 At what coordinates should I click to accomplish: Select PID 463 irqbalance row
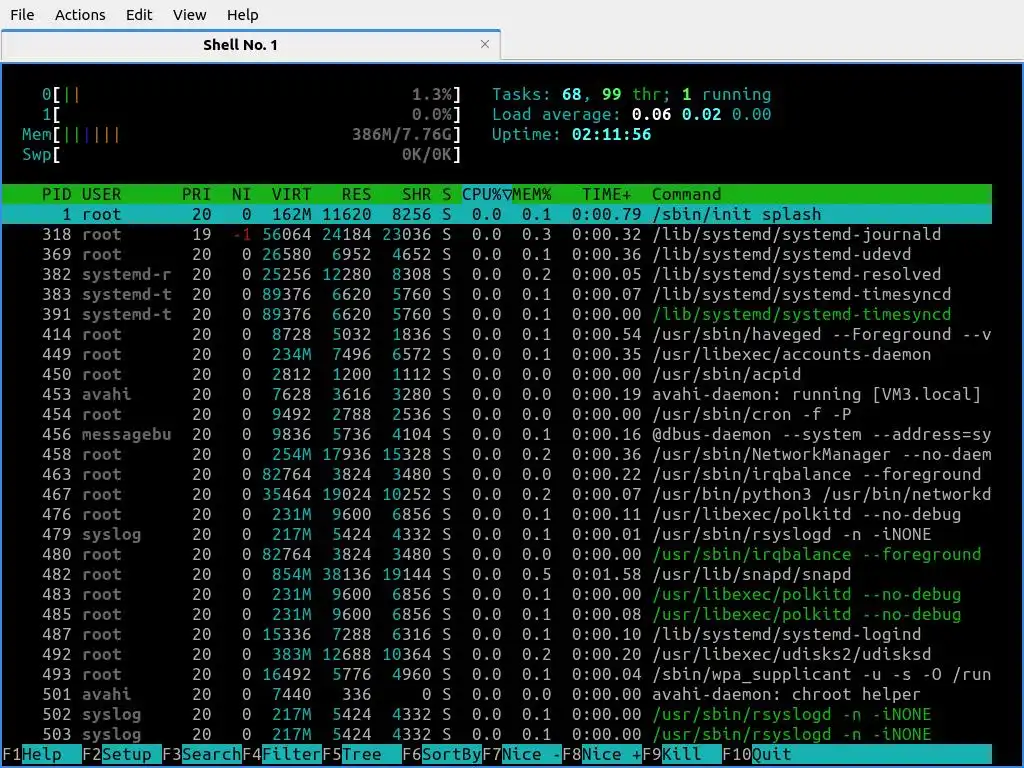(497, 474)
